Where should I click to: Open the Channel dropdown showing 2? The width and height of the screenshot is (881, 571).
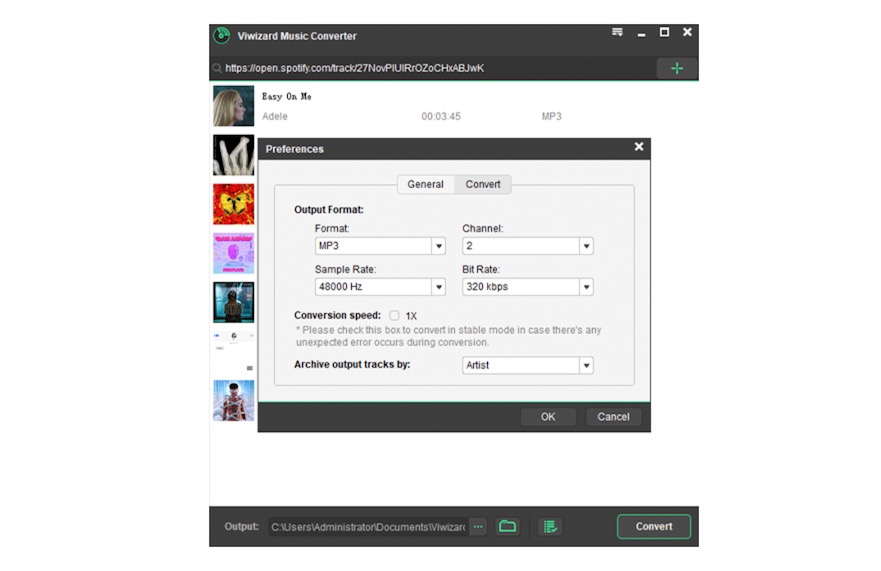[x=528, y=246]
